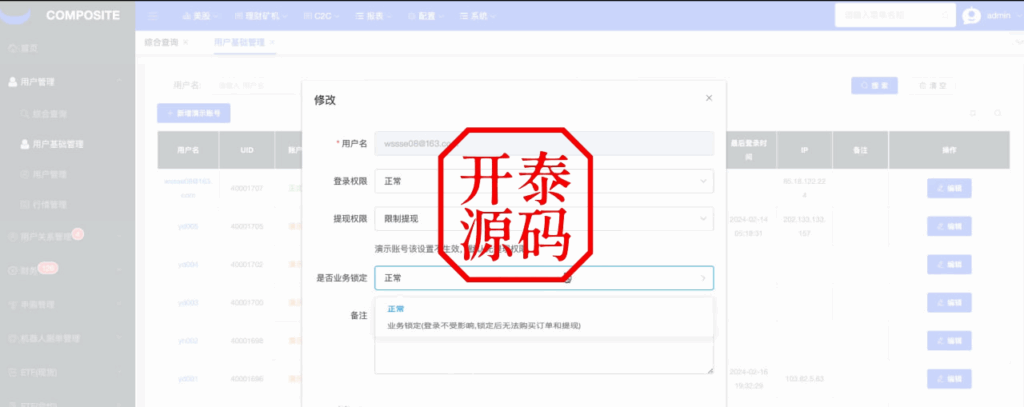Click the COMPOSITE logo
The width and height of the screenshot is (1024, 407).
[83, 15]
